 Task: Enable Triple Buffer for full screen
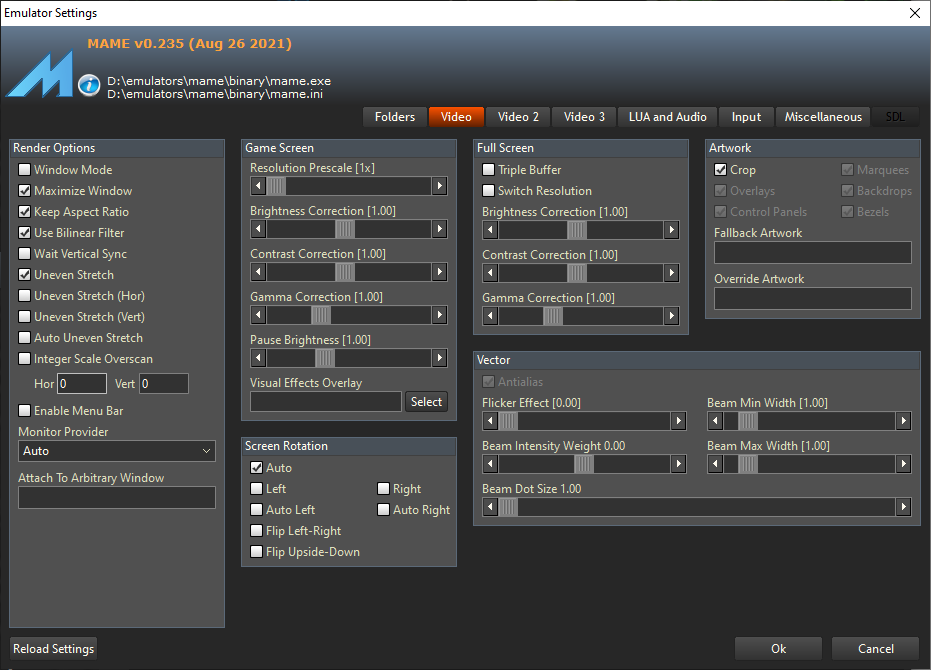[x=489, y=170]
